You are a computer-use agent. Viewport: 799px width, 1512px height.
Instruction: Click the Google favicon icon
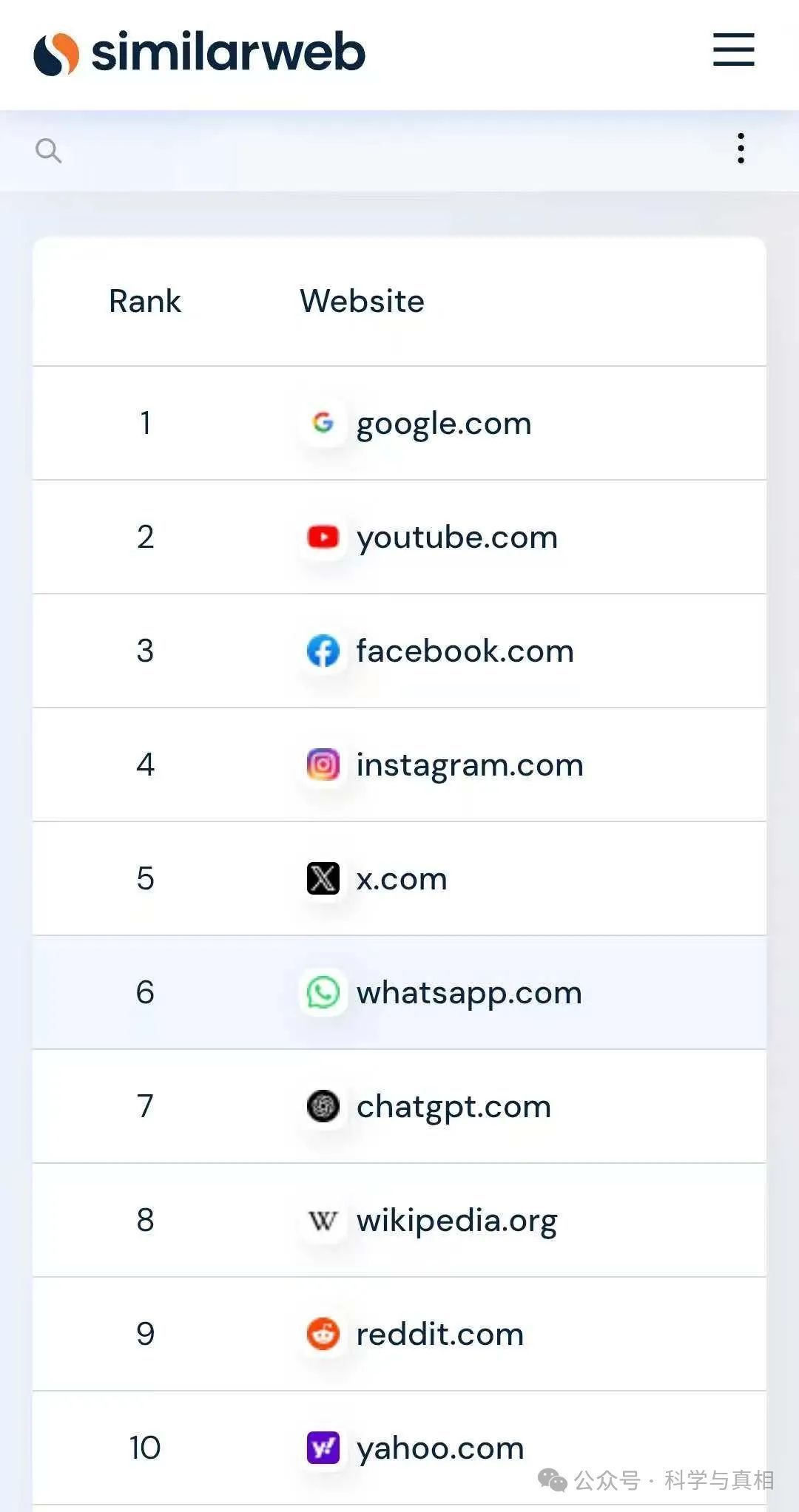tap(323, 423)
